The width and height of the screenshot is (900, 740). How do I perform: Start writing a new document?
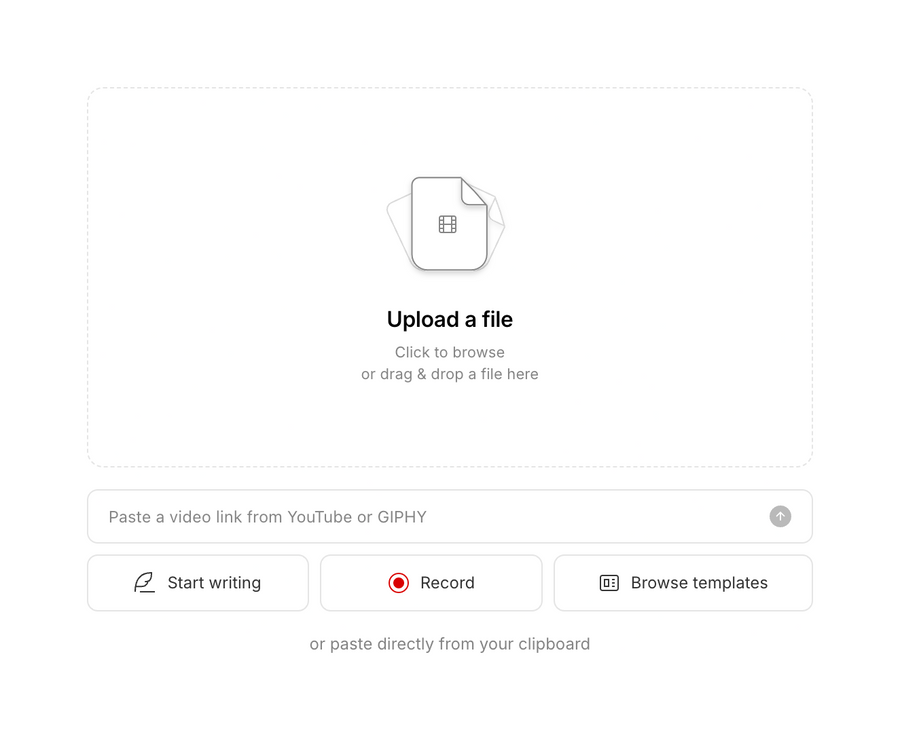[x=197, y=582]
